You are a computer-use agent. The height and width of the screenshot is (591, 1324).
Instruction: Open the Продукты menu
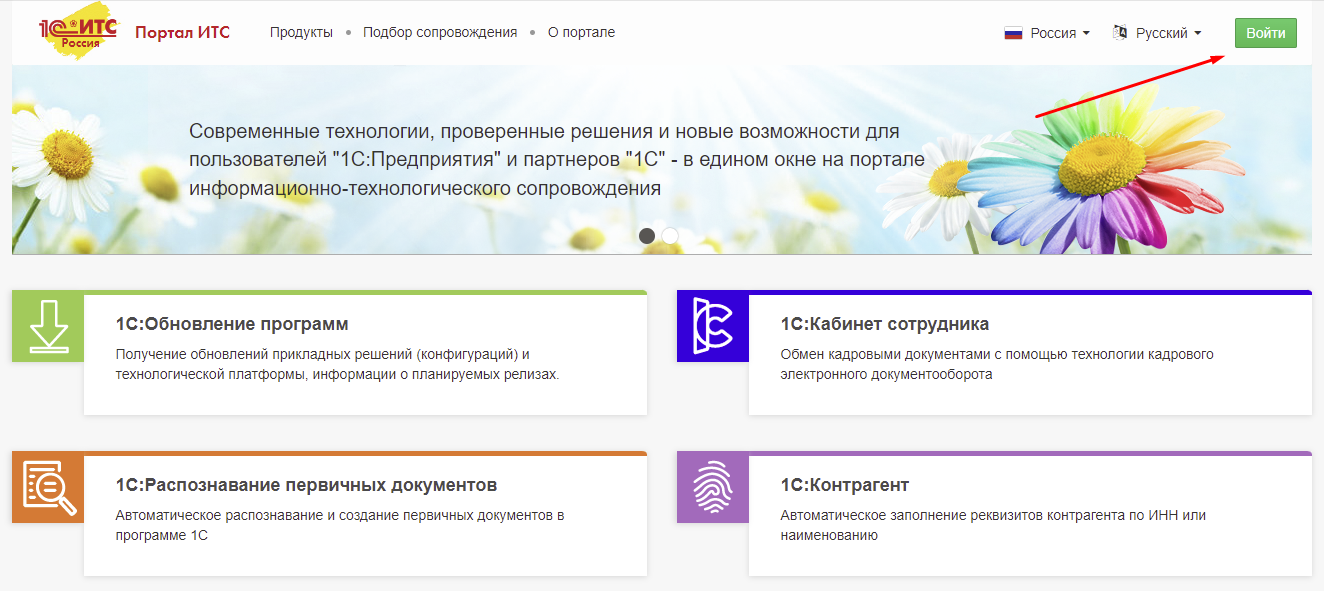(301, 32)
